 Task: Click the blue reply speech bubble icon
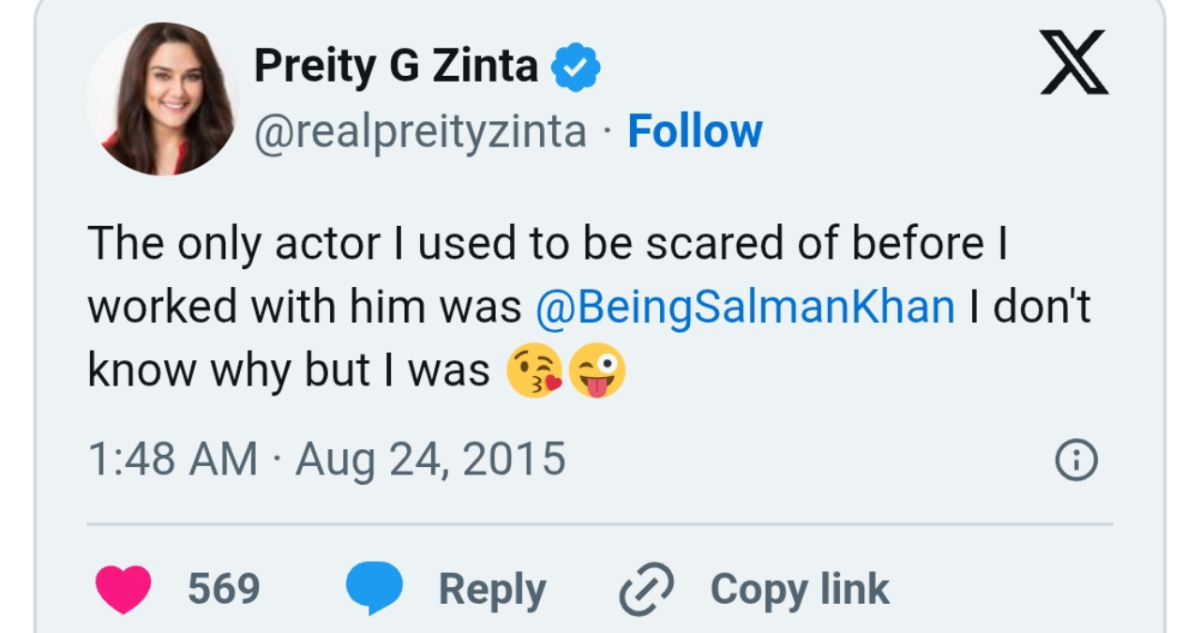374,589
